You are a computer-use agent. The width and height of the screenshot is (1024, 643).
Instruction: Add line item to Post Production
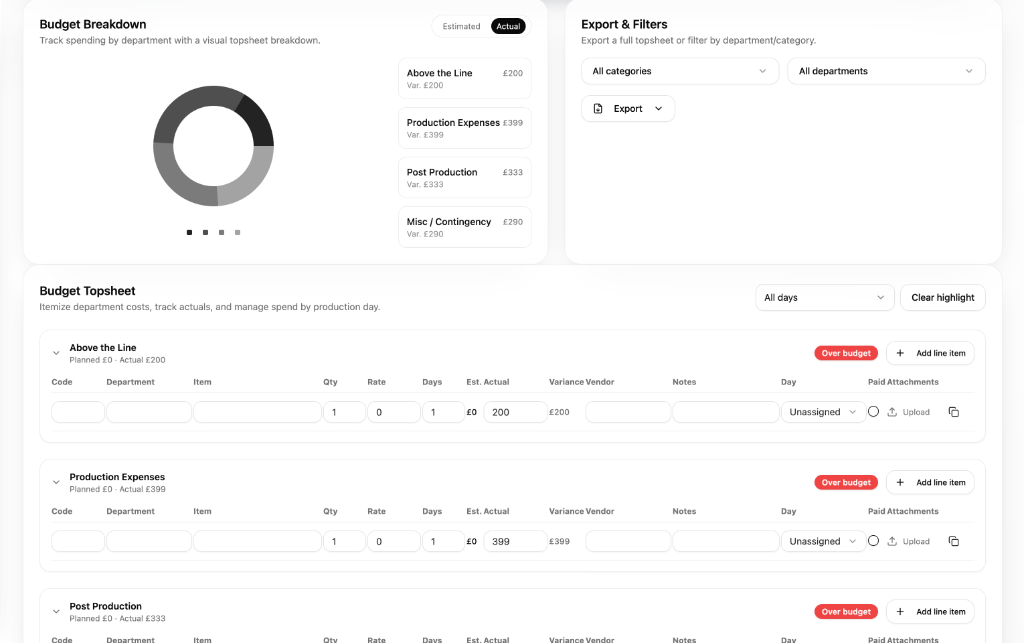point(930,612)
